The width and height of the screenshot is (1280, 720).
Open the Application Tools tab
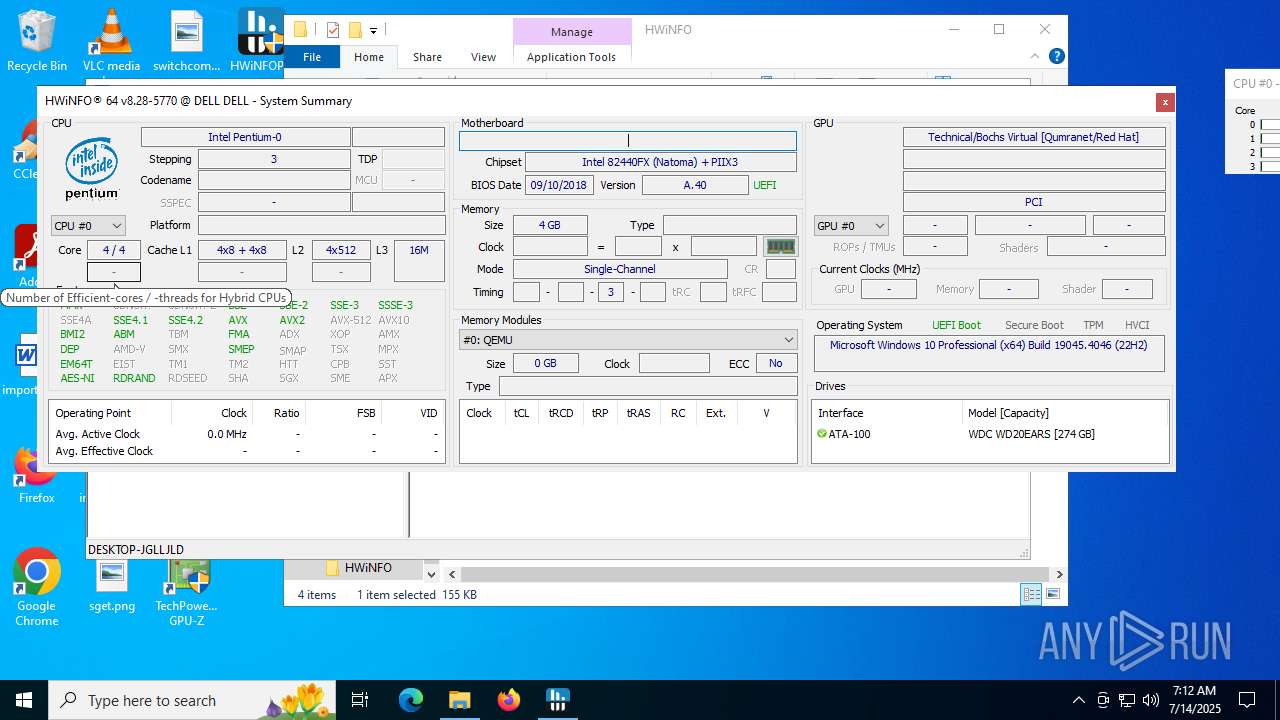coord(571,57)
